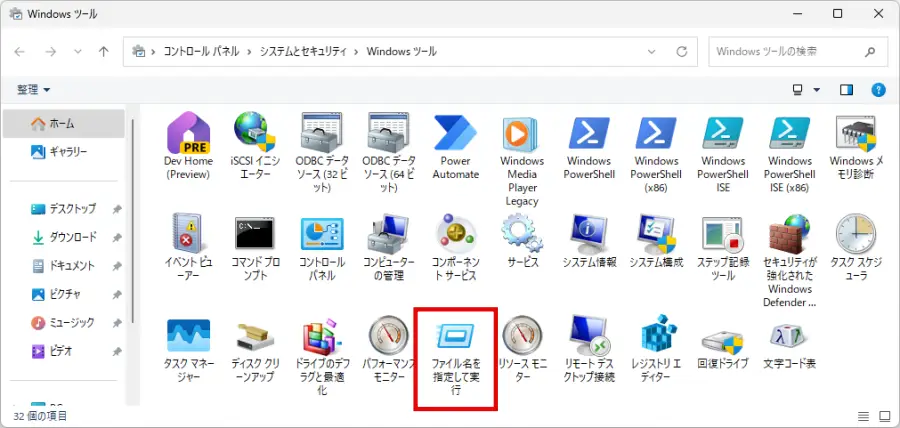900x428 pixels.
Task: Click Windows ツール breadcrumb segment
Action: [x=402, y=52]
